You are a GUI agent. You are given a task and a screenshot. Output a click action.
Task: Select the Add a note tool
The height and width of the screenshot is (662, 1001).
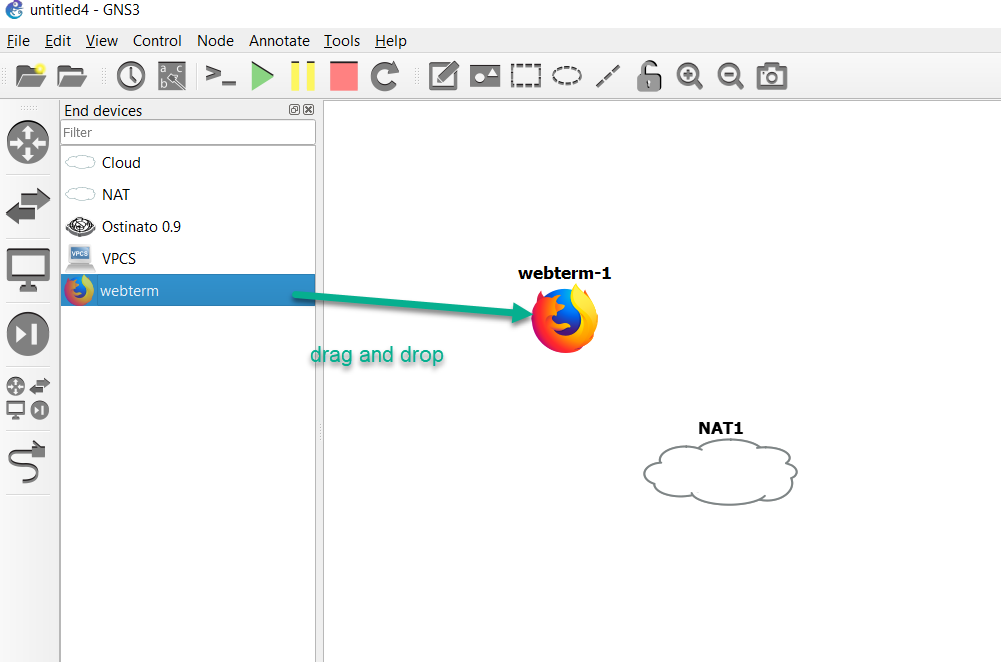click(444, 76)
